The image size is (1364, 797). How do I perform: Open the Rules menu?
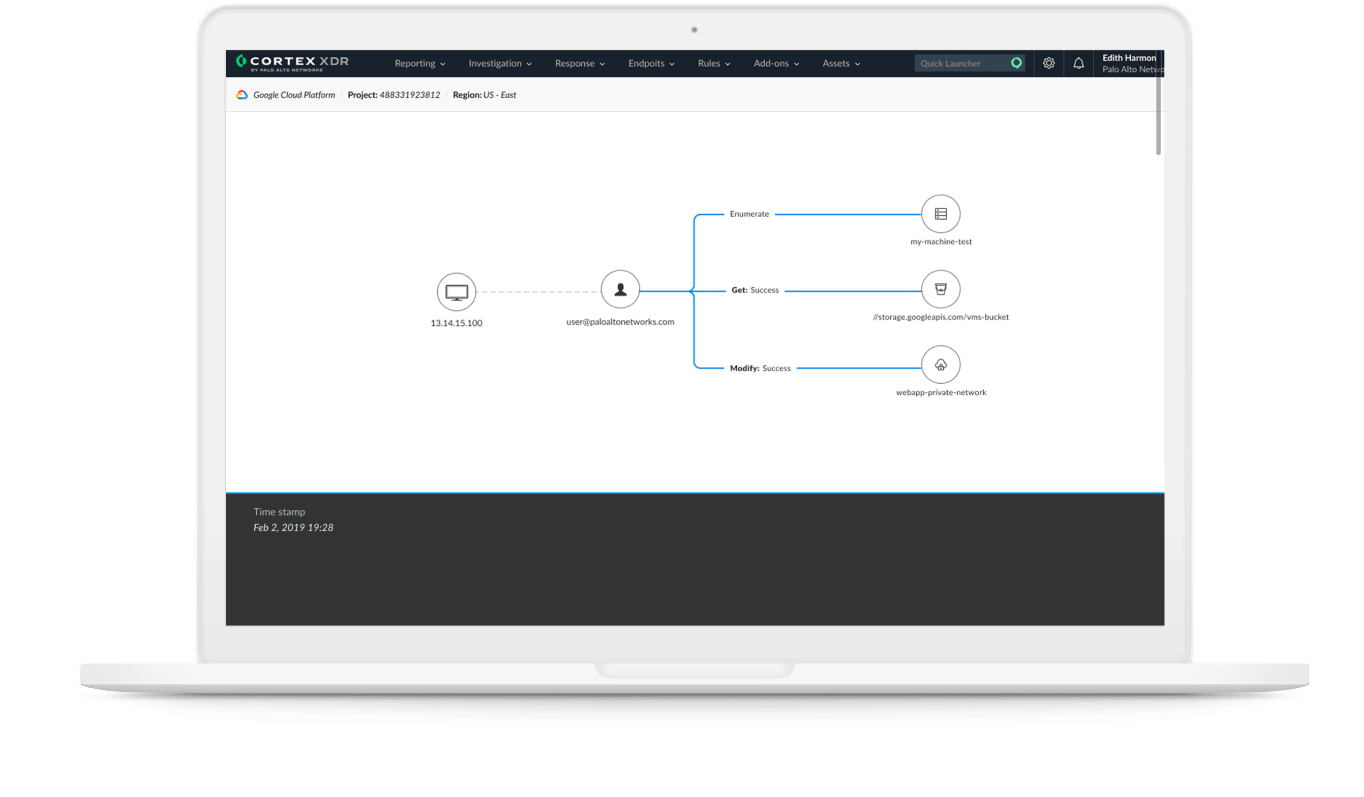coord(714,64)
